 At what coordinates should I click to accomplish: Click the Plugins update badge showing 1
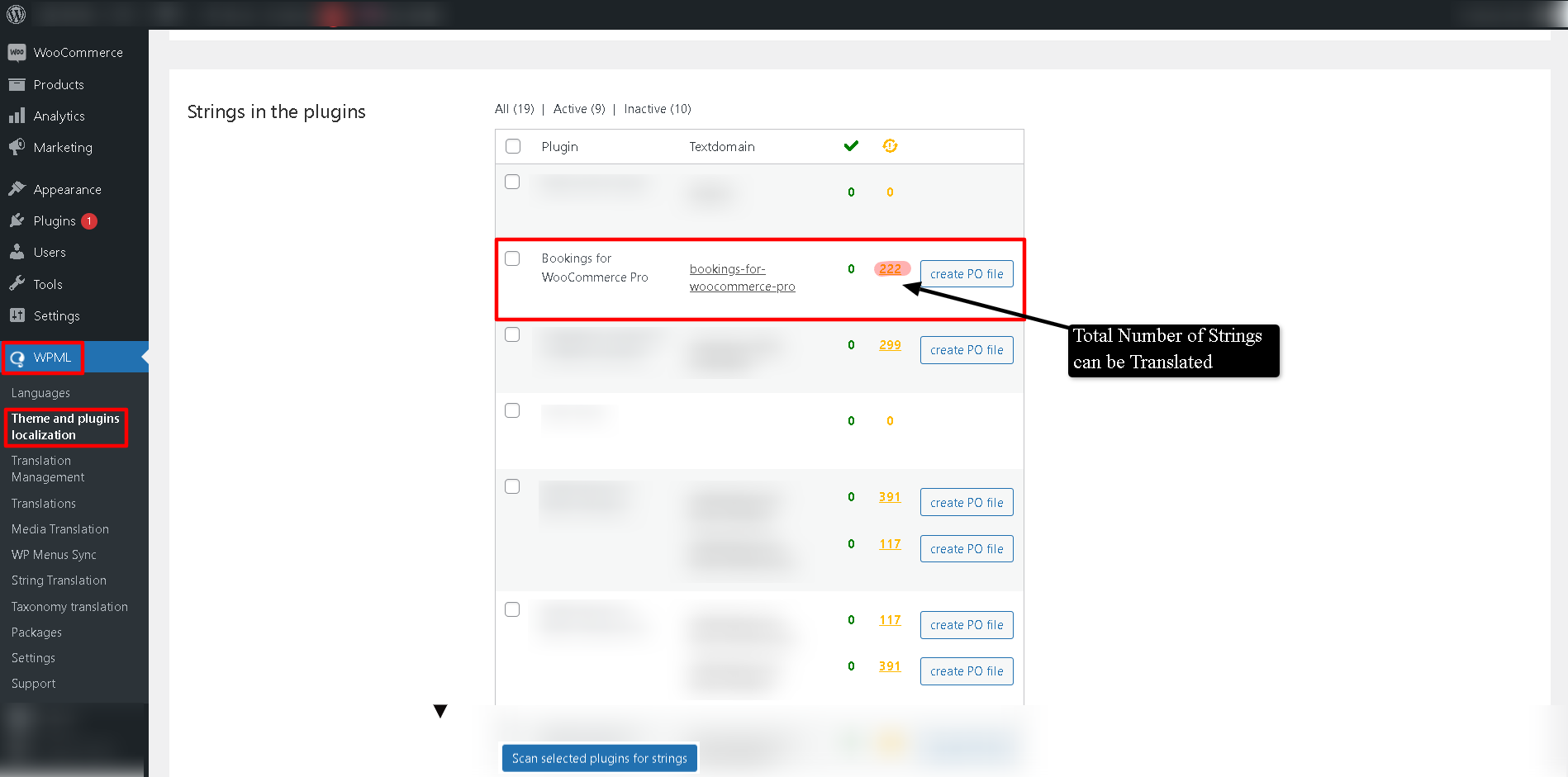click(89, 221)
